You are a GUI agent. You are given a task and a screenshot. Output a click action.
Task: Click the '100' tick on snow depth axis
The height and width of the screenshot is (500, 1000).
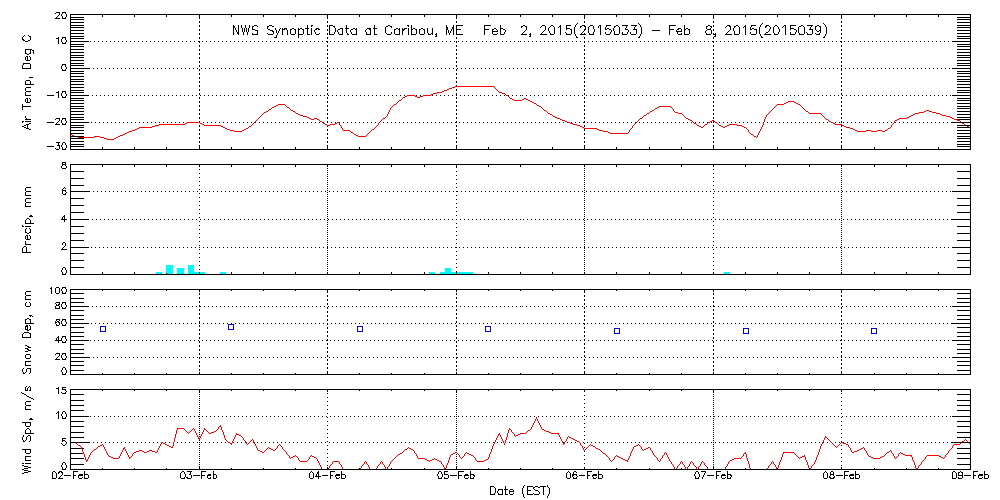(x=57, y=291)
